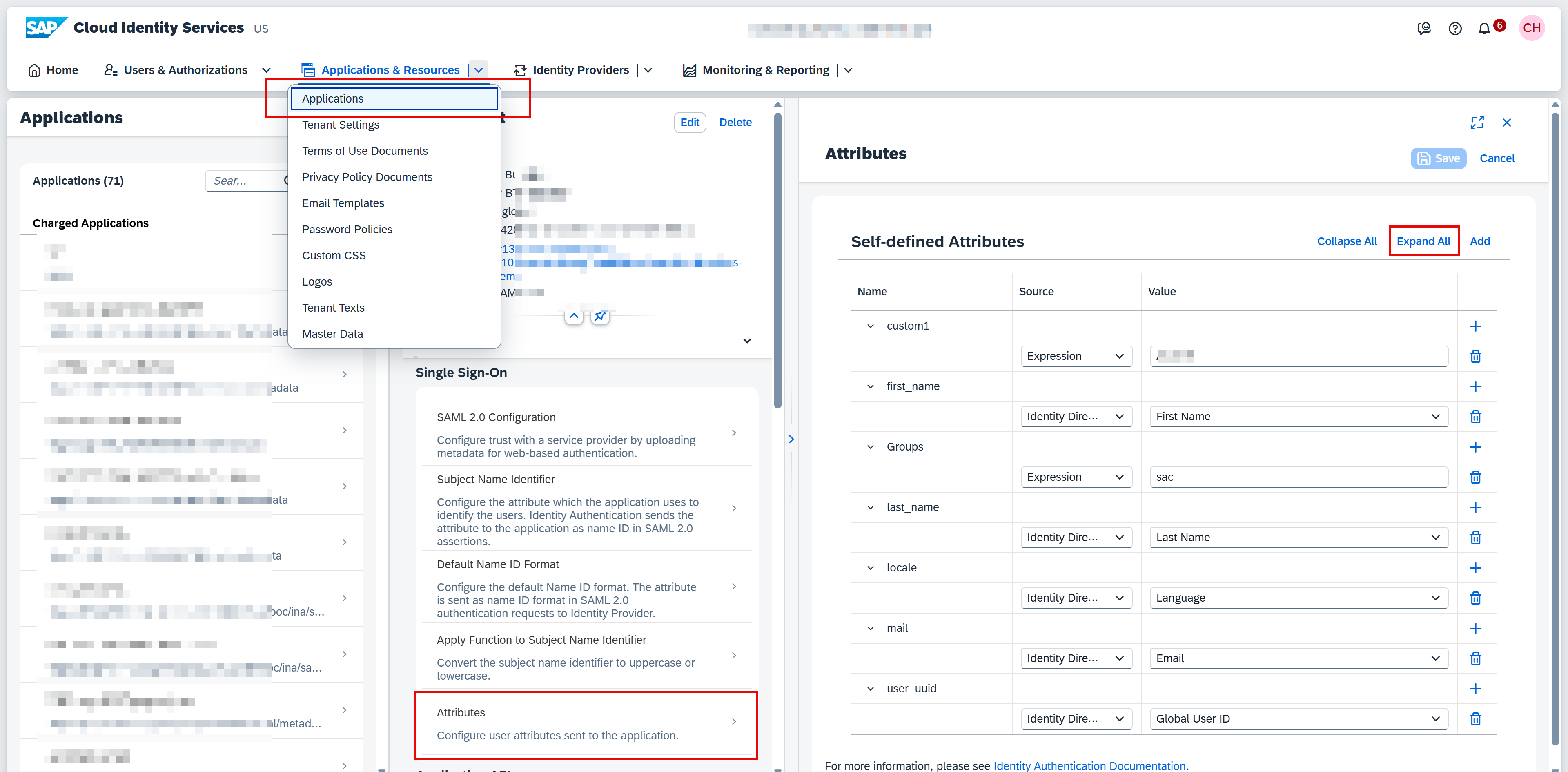Delete the sac expression row trash icon
Image resolution: width=1568 pixels, height=772 pixels.
(1475, 477)
